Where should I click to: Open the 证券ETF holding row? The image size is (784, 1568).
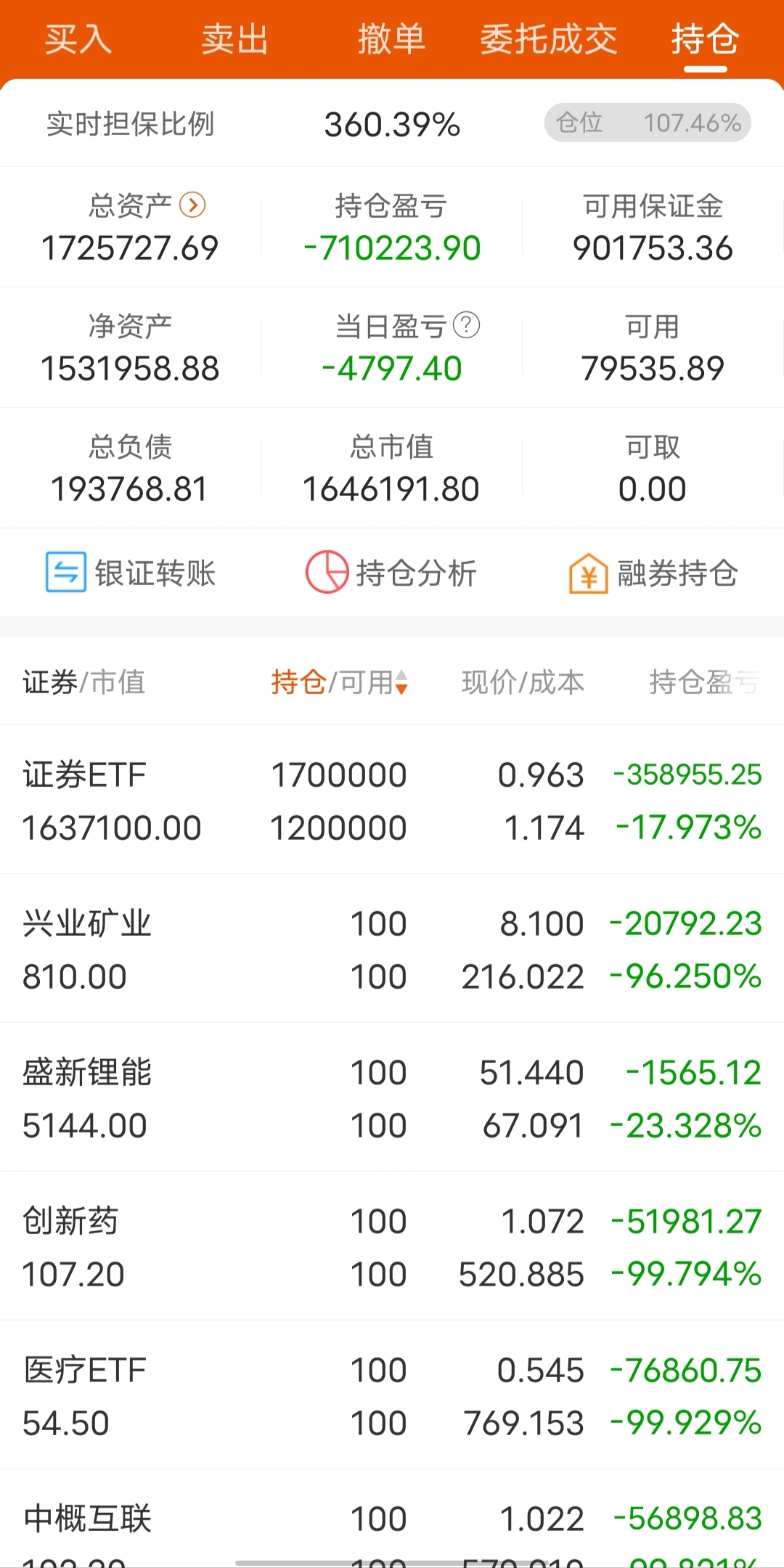392,800
